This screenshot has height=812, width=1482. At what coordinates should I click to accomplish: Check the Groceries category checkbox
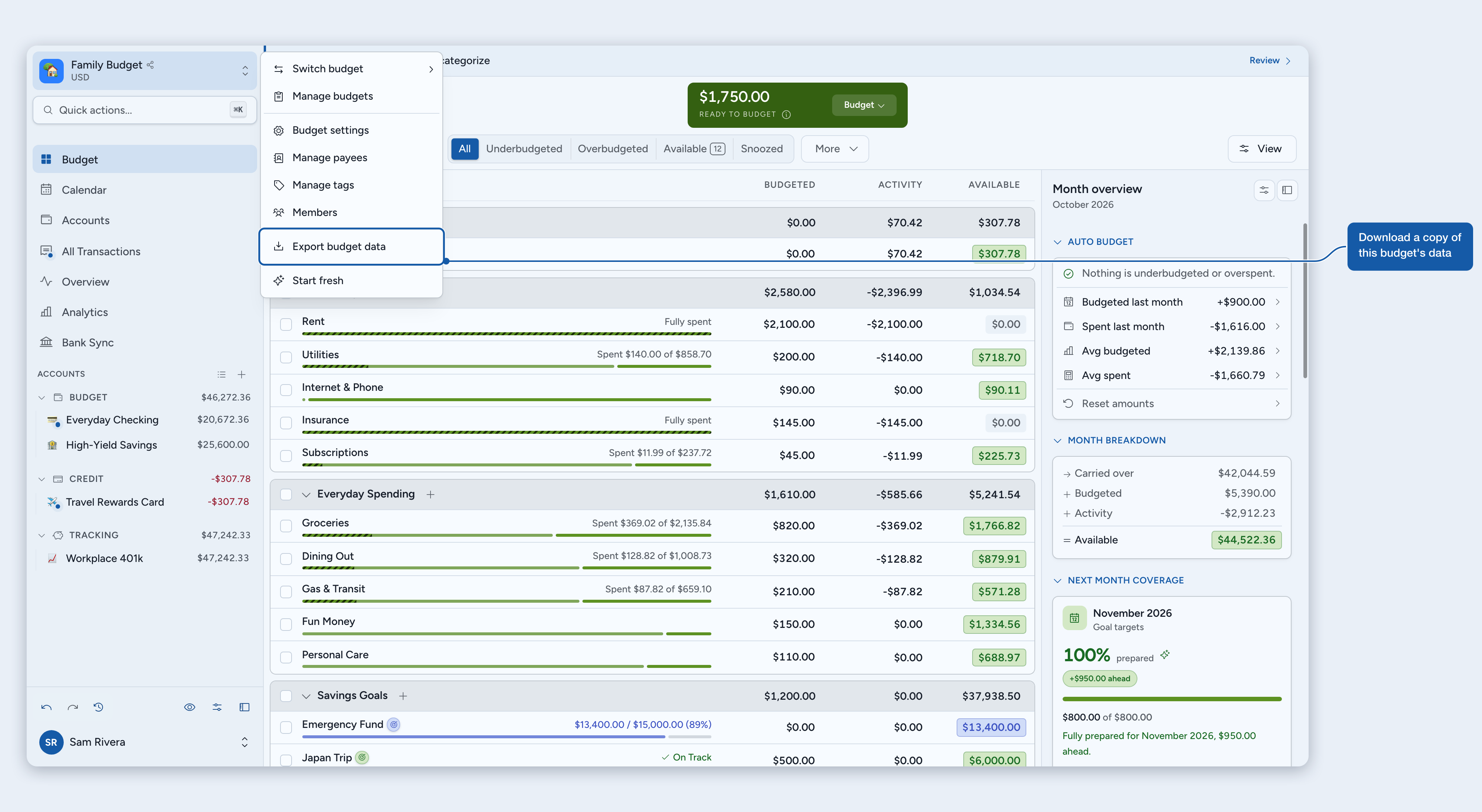pyautogui.click(x=286, y=526)
